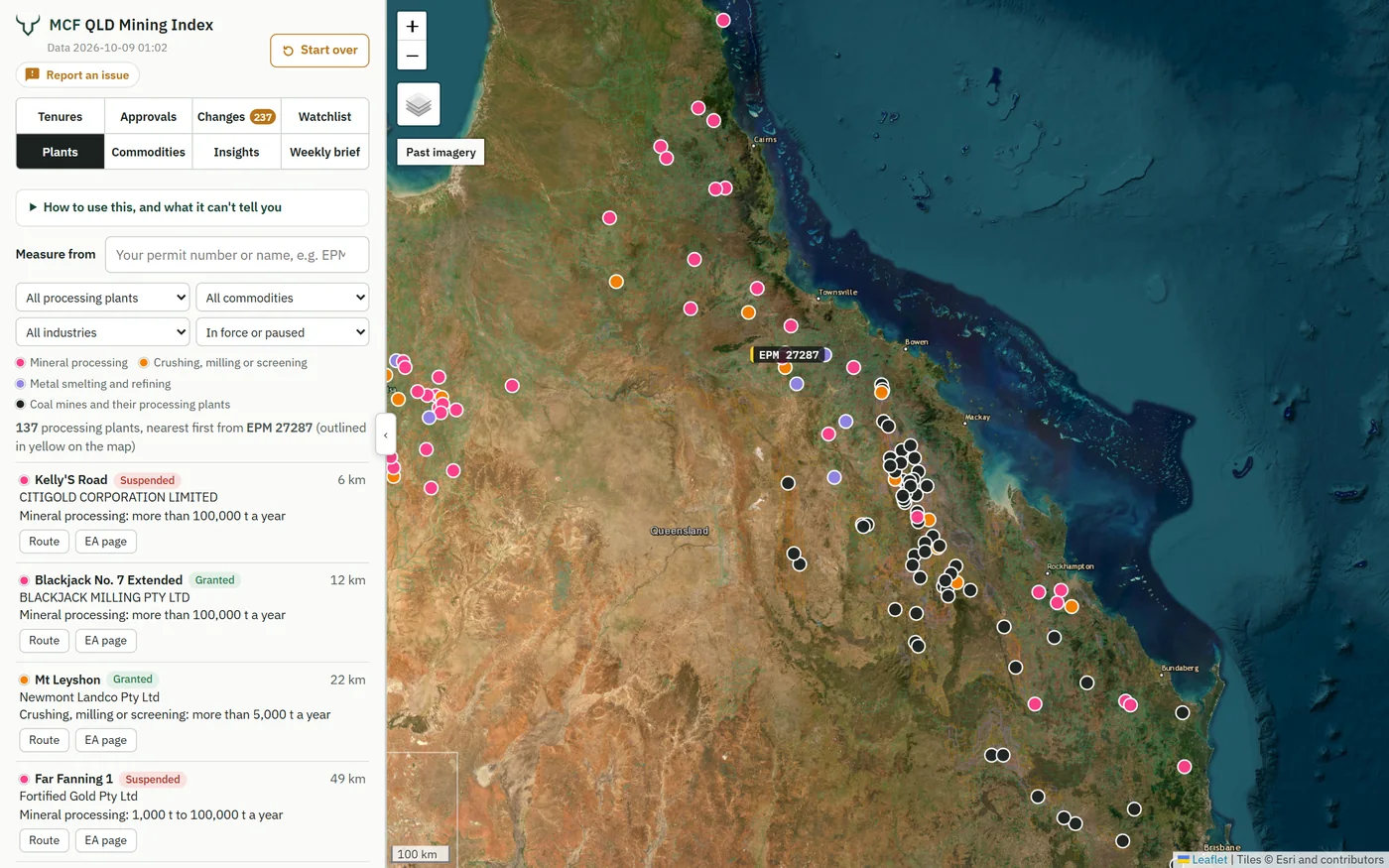Click the pink dot beside Far Fanning 1
Viewport: 1389px width, 868px height.
(x=24, y=780)
